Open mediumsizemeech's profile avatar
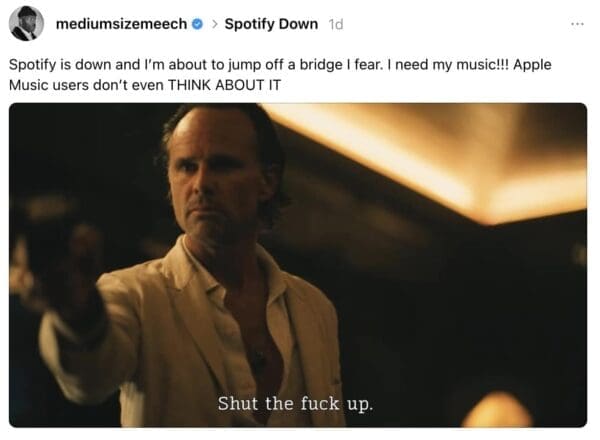Viewport: 600px width, 440px height. click(26, 23)
